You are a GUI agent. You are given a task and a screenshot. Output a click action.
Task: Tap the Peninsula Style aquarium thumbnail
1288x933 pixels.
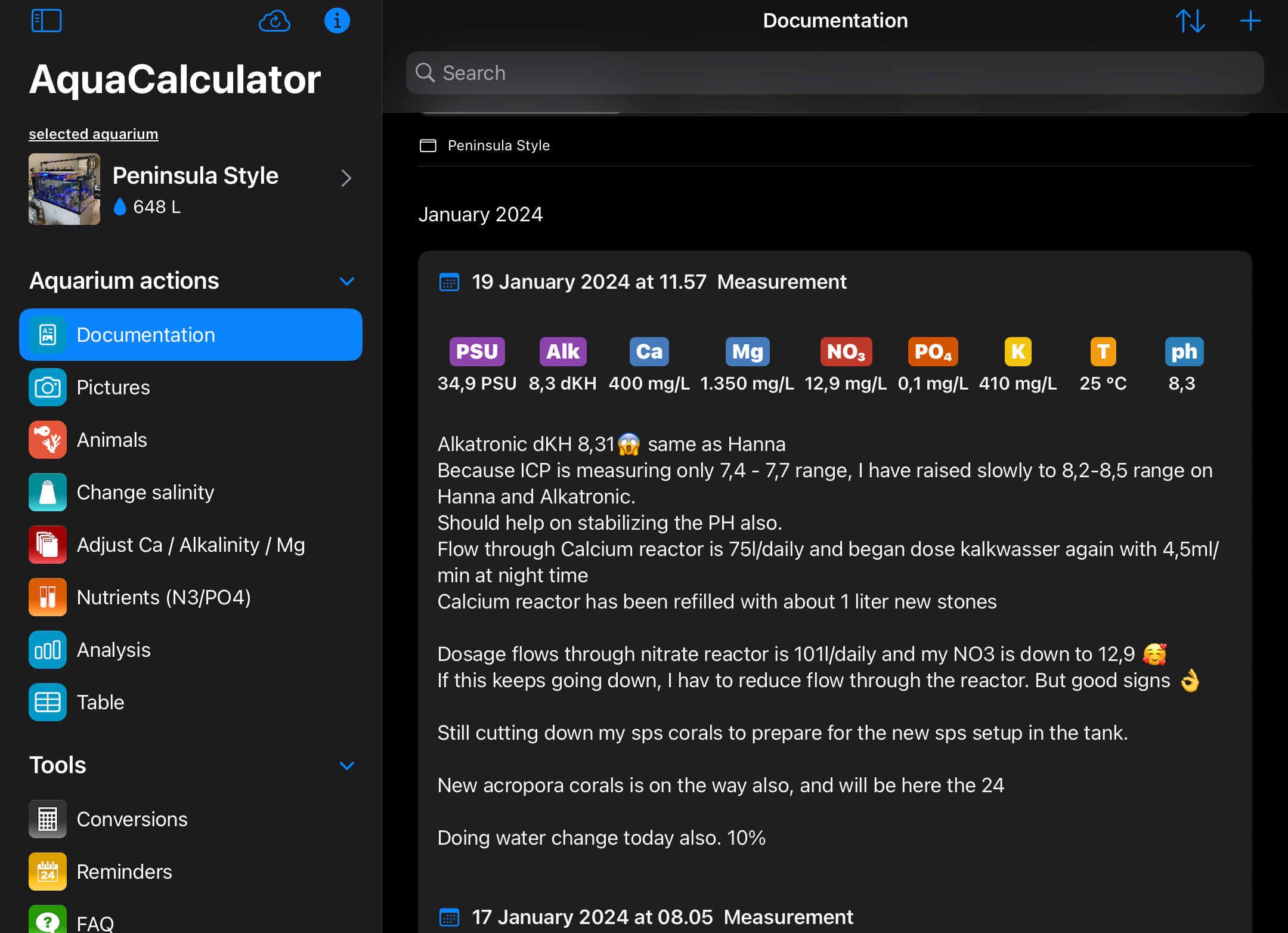[x=64, y=189]
